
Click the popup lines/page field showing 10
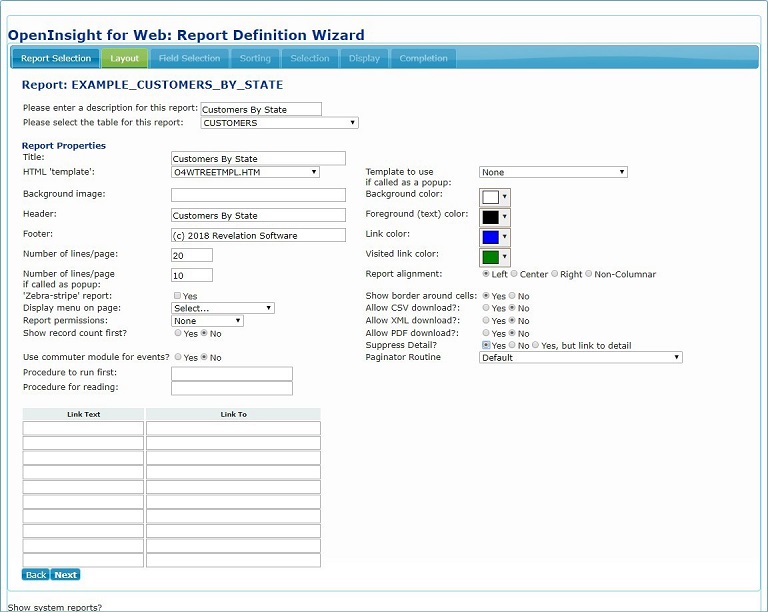click(x=192, y=275)
